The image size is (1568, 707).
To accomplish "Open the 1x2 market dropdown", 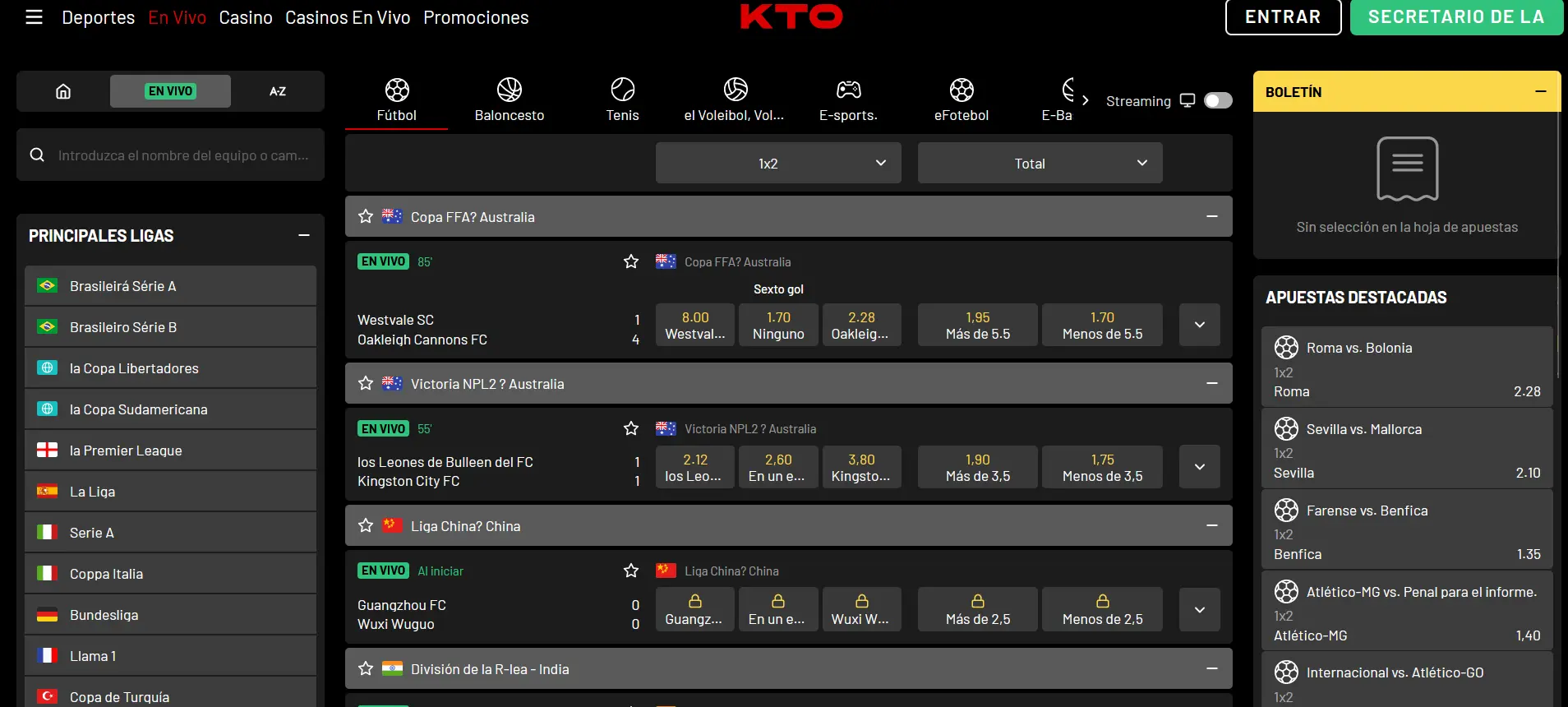I will tap(778, 163).
